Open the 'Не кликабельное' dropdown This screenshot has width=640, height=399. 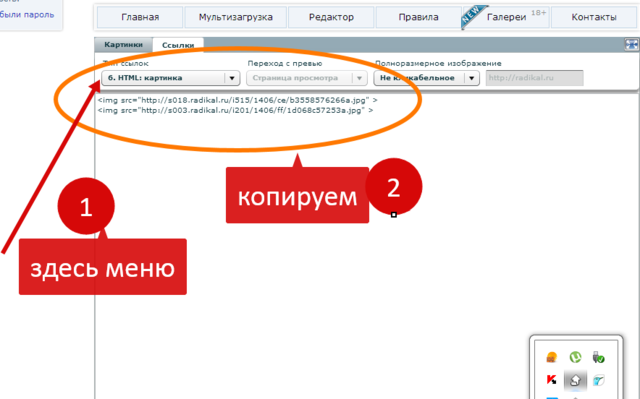426,78
